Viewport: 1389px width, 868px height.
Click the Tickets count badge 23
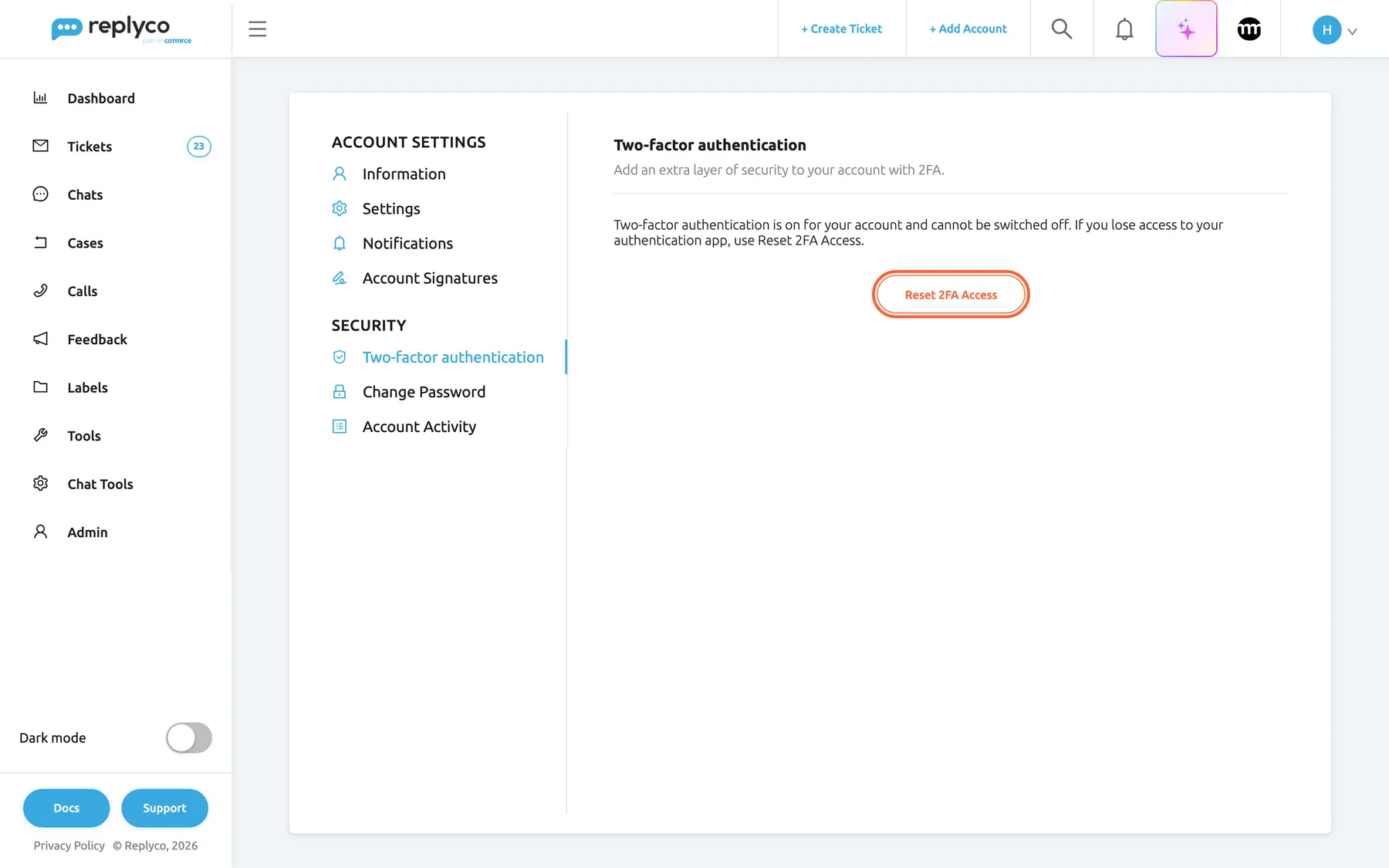point(199,146)
